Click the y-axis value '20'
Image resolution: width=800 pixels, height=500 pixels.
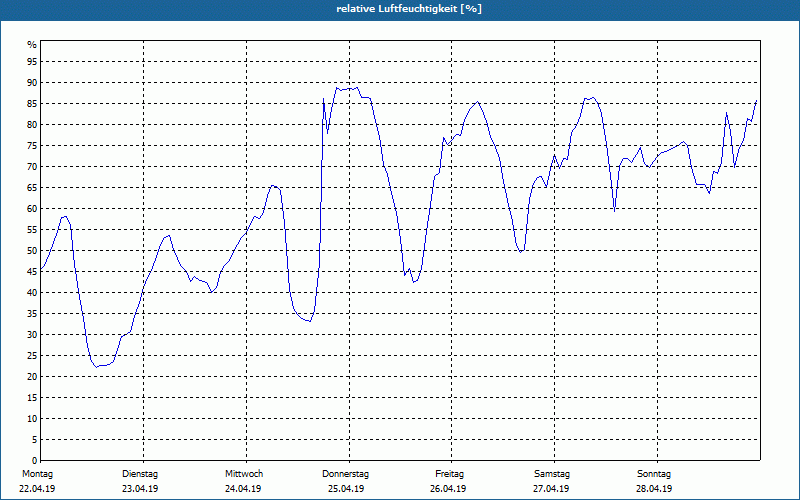32,377
